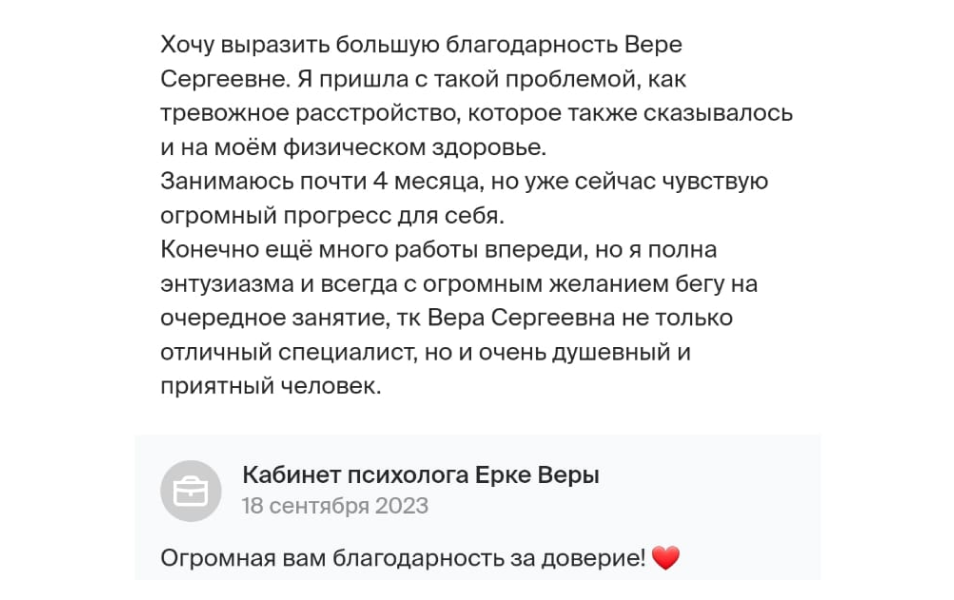The height and width of the screenshot is (600, 954).
Task: Click the word Вере in first line
Action: [x=653, y=44]
